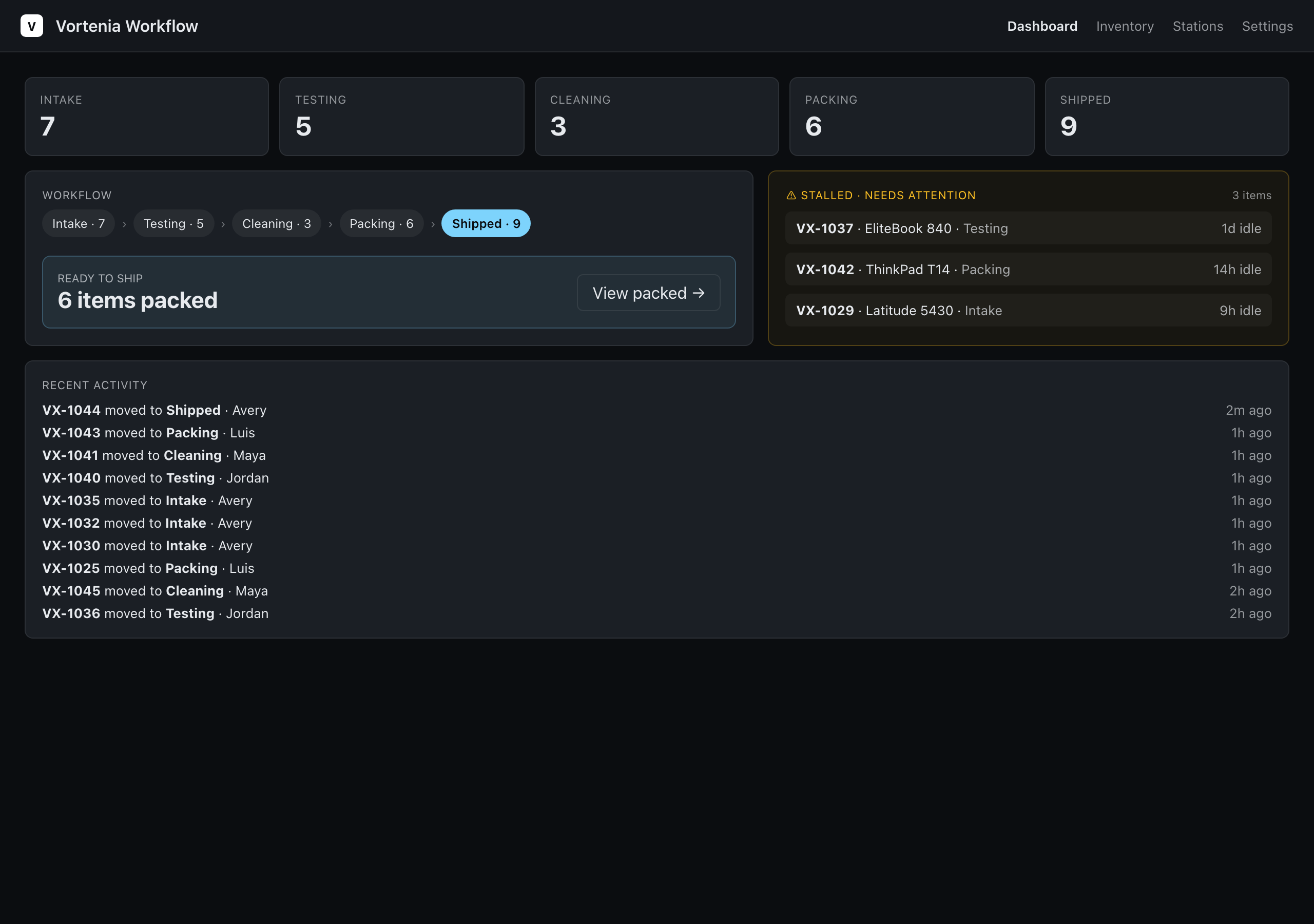
Task: Select the Intake · 7 workflow pill
Action: pos(79,223)
